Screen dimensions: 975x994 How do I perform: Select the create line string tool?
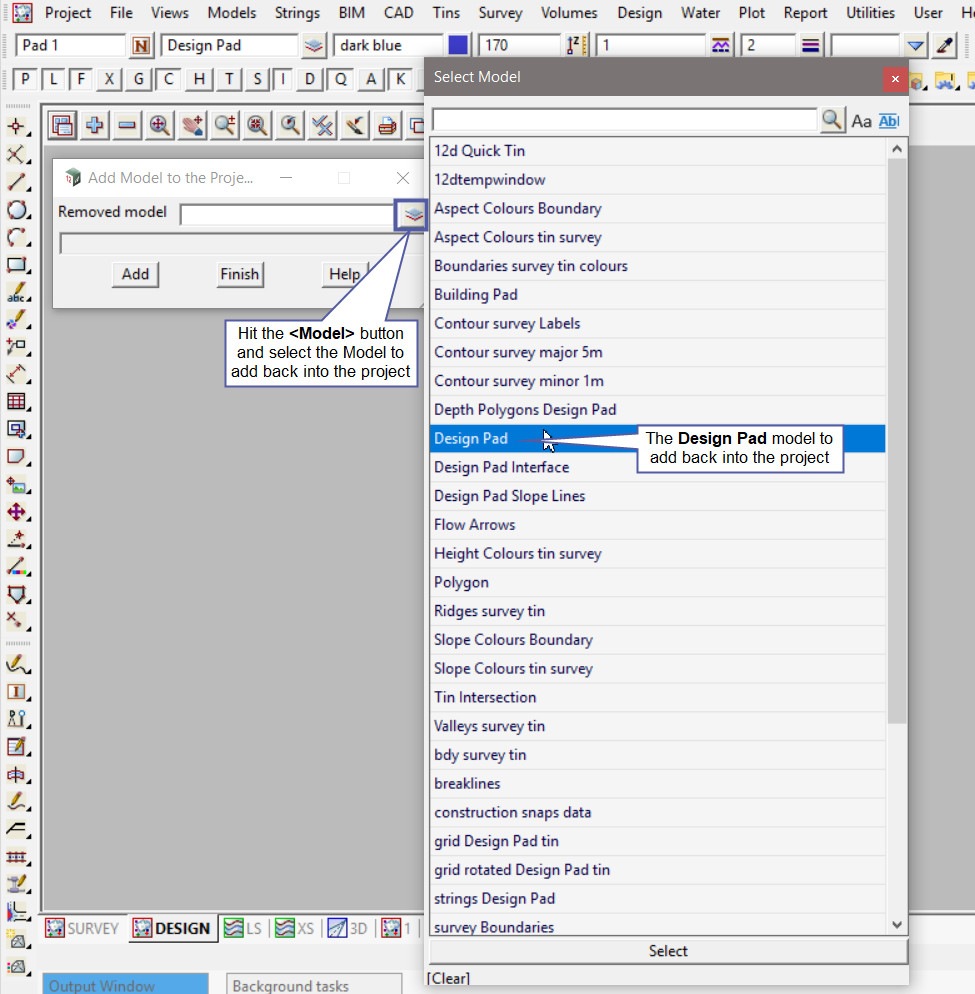[17, 182]
